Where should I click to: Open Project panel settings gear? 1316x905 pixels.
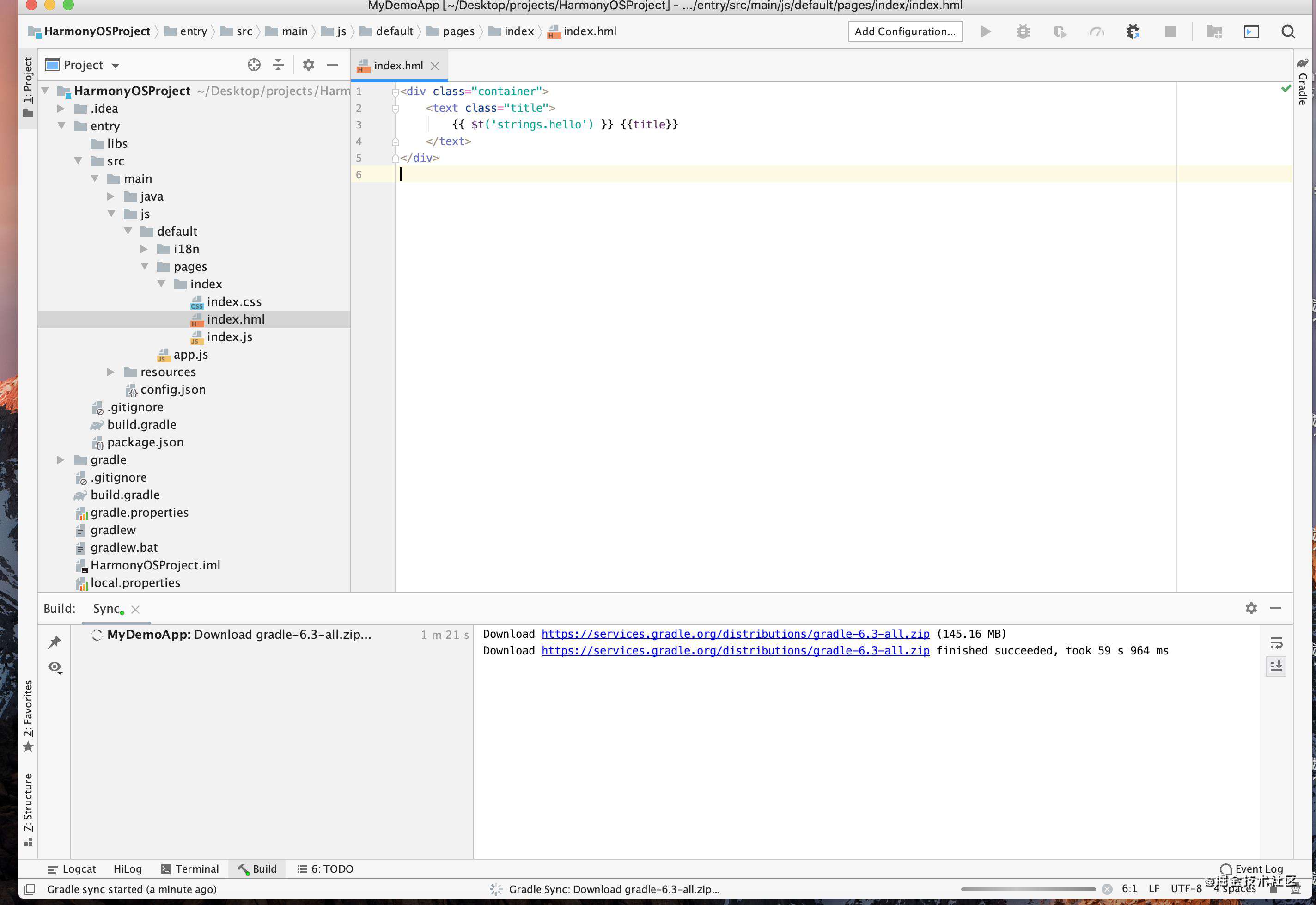(308, 65)
